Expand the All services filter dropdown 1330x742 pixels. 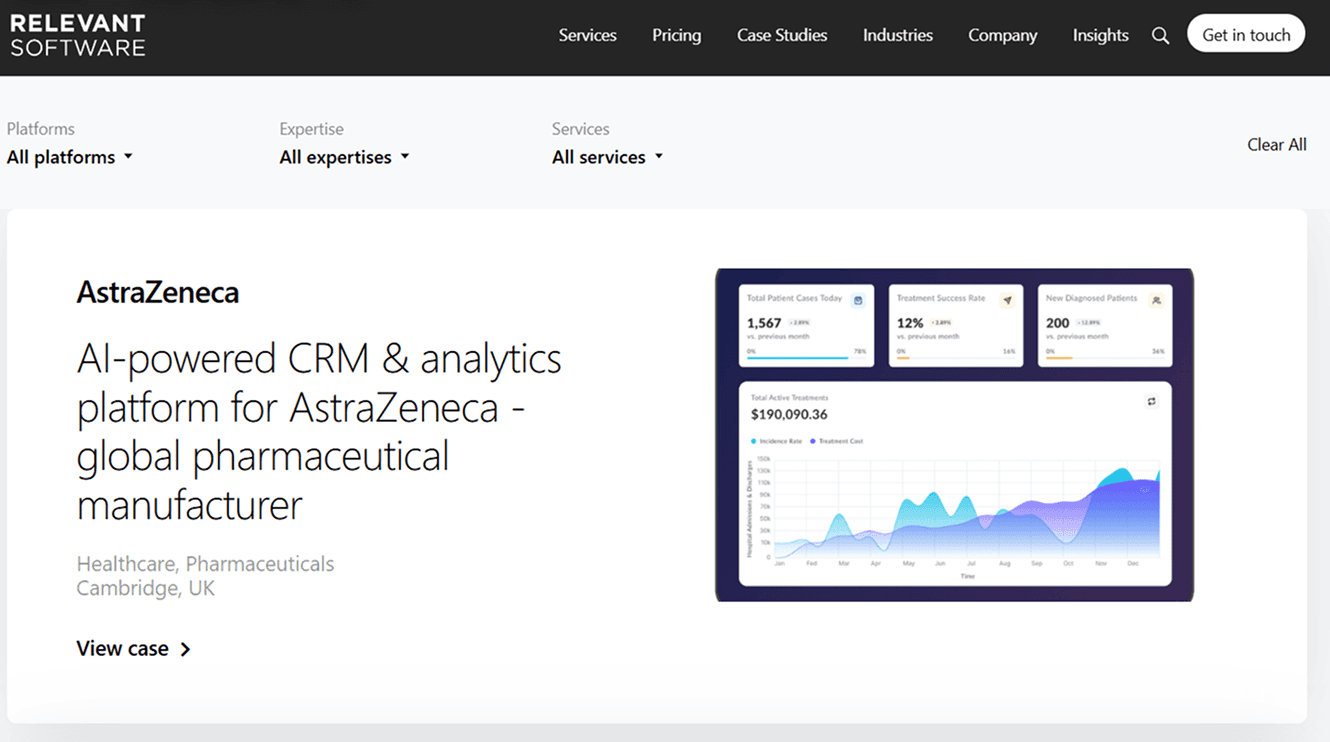coord(607,157)
